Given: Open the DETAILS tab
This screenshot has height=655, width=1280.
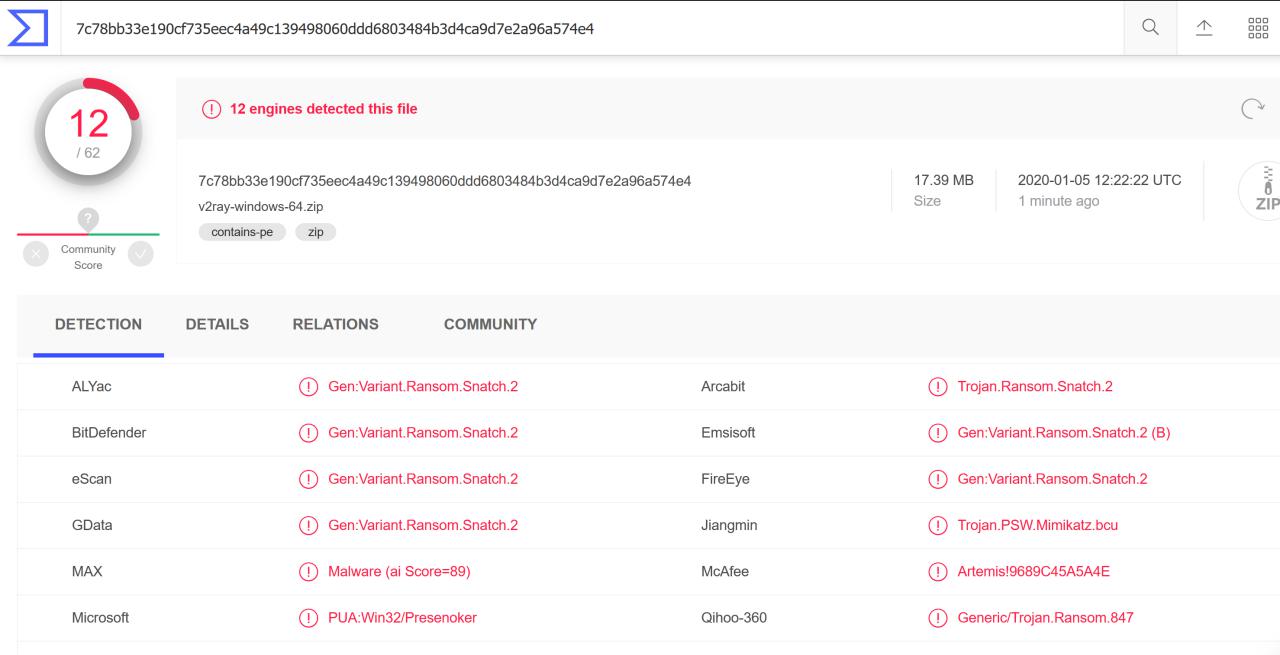Looking at the screenshot, I should pyautogui.click(x=217, y=324).
